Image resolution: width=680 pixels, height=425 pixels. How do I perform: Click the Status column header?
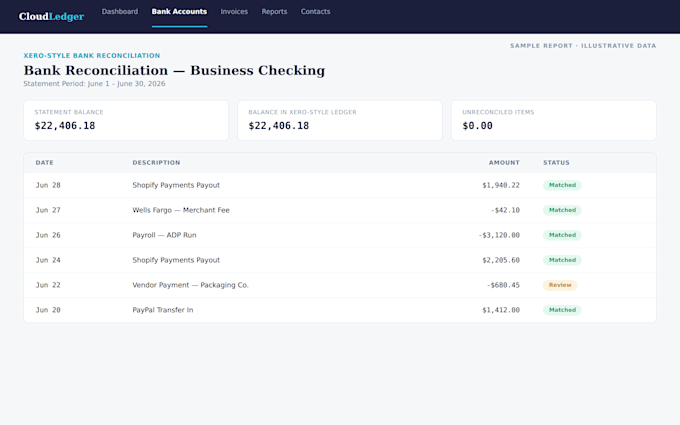coord(556,163)
